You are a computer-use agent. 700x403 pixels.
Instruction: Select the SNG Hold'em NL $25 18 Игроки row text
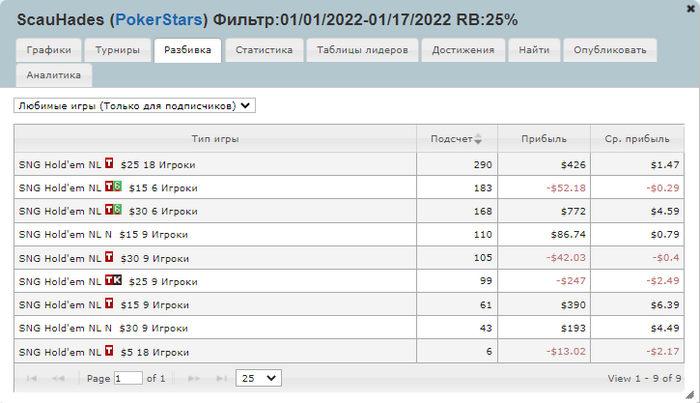point(107,165)
